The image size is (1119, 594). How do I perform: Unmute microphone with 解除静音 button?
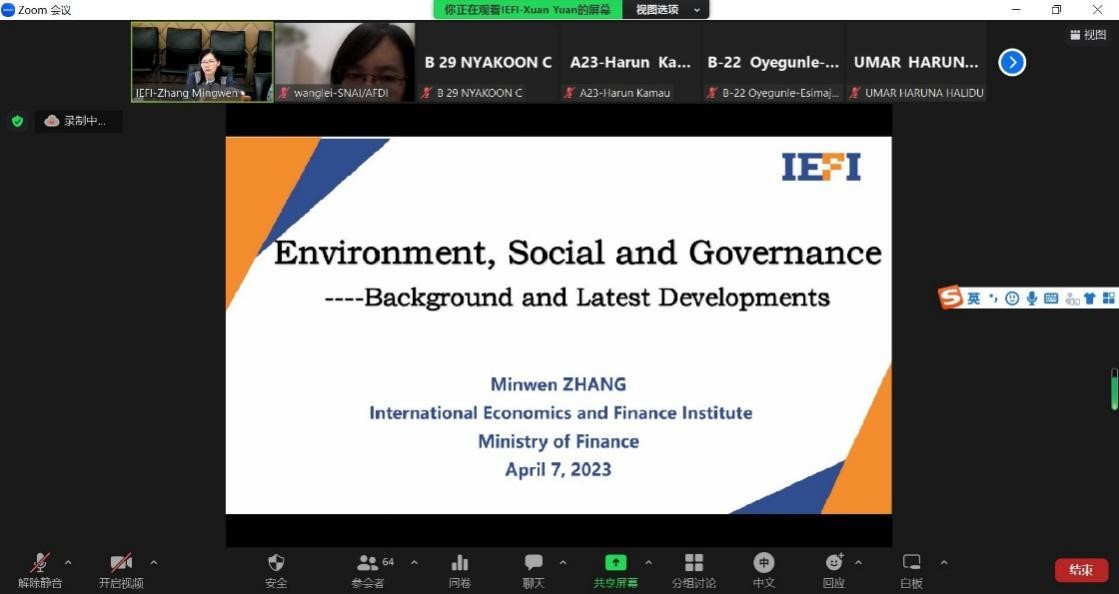point(40,565)
